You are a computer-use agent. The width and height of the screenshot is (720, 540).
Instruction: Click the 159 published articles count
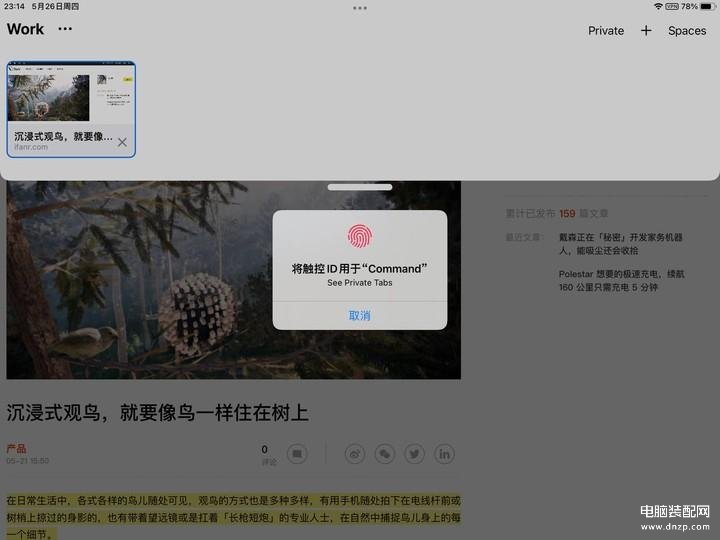567,214
